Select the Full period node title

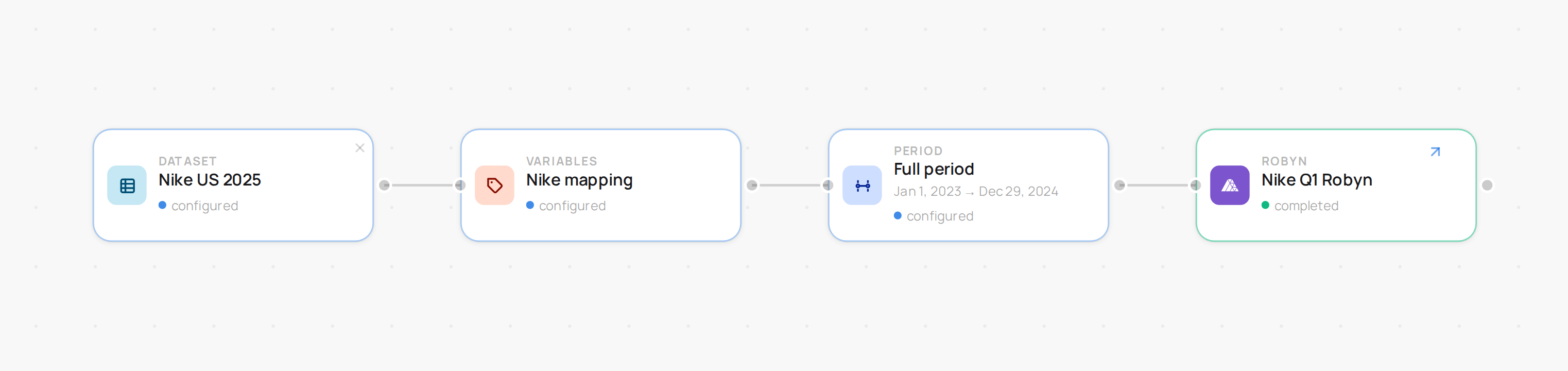(x=934, y=170)
